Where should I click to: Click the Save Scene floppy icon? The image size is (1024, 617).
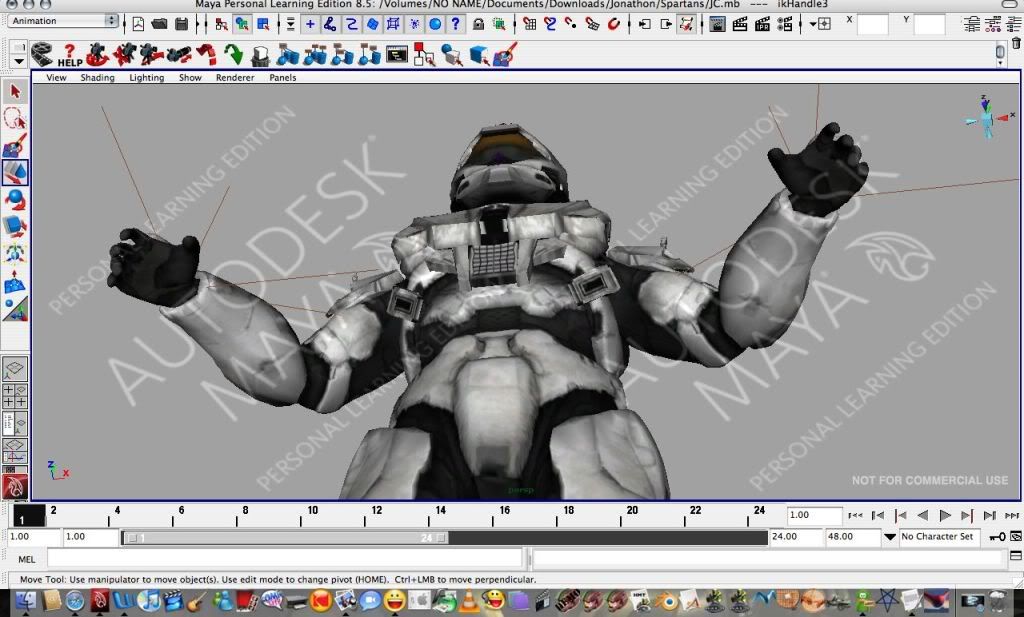pyautogui.click(x=182, y=24)
